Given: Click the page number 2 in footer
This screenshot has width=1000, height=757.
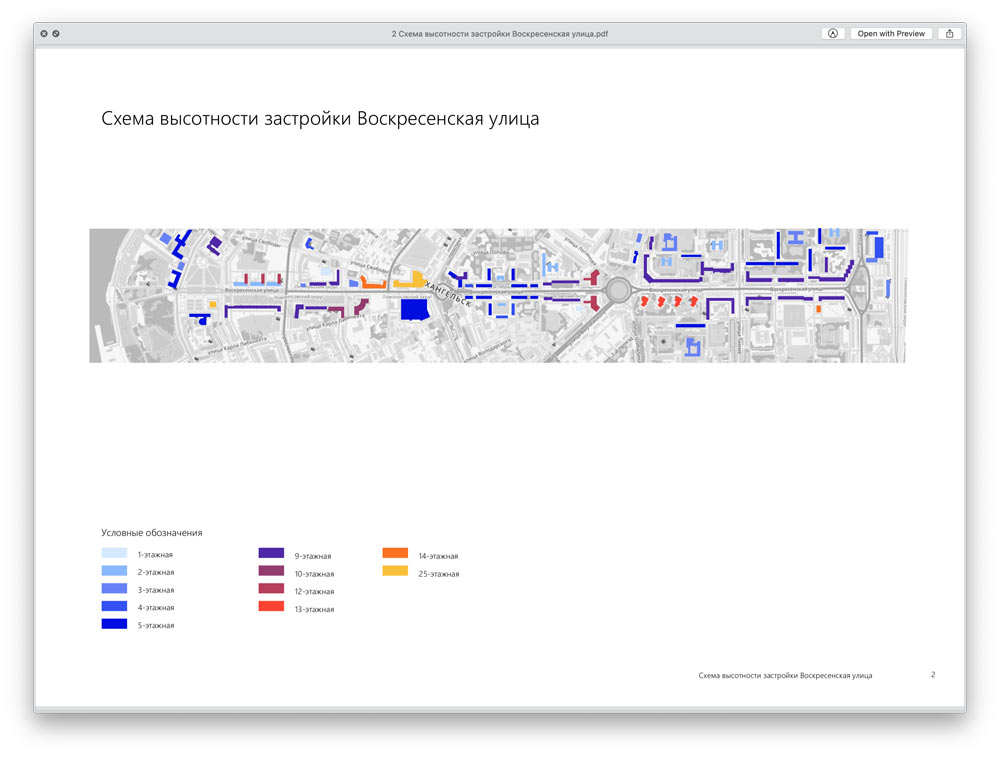Looking at the screenshot, I should click(933, 675).
